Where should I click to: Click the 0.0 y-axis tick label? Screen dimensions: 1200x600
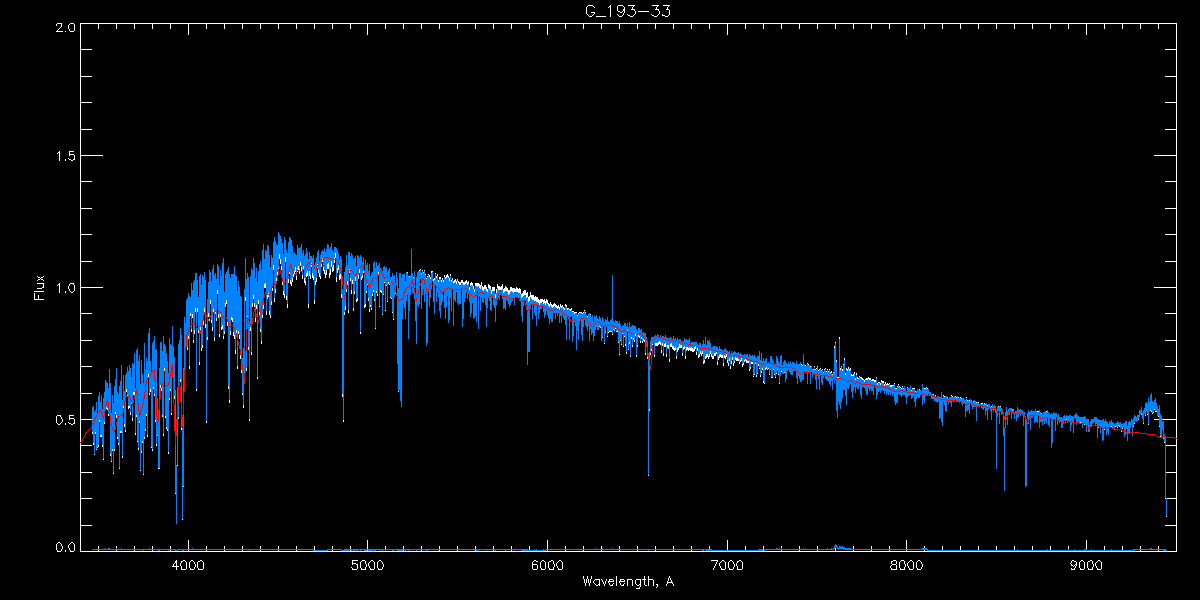click(x=65, y=548)
